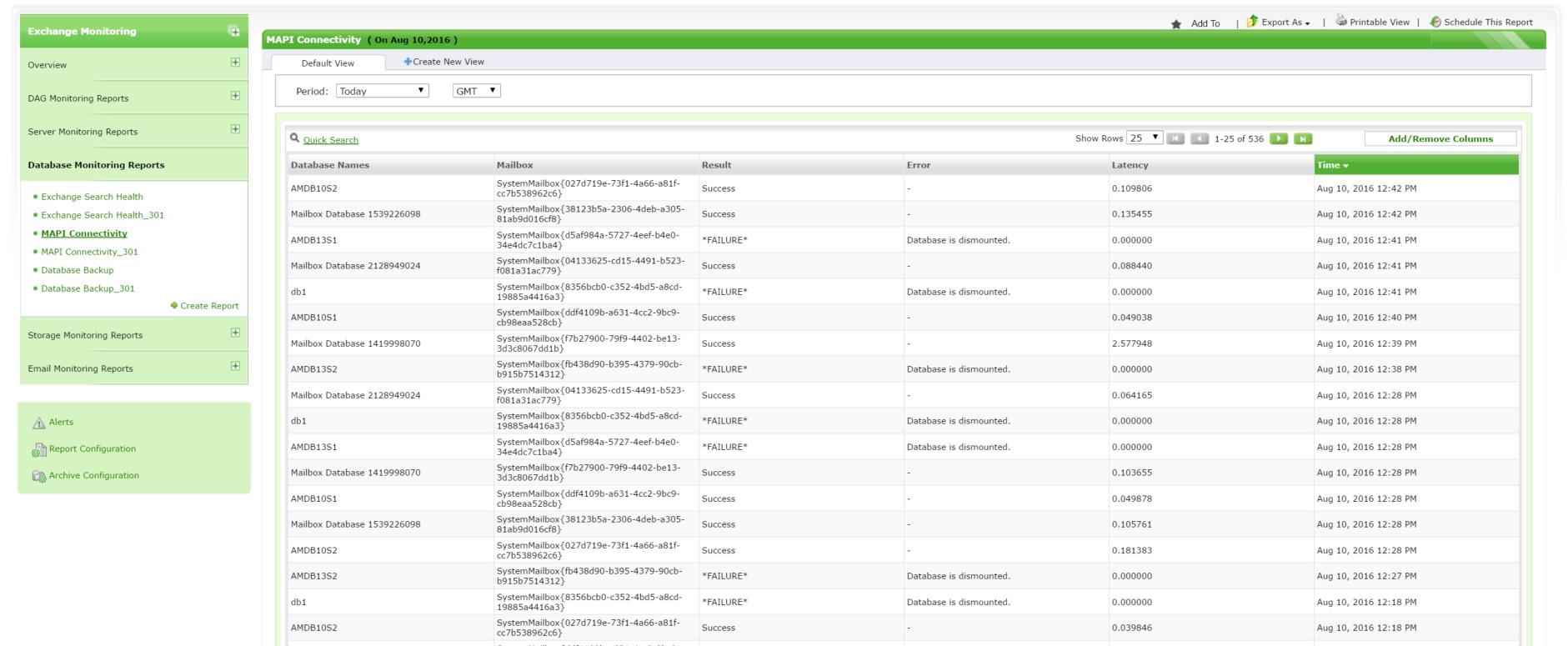Click the Export As icon

click(1252, 22)
